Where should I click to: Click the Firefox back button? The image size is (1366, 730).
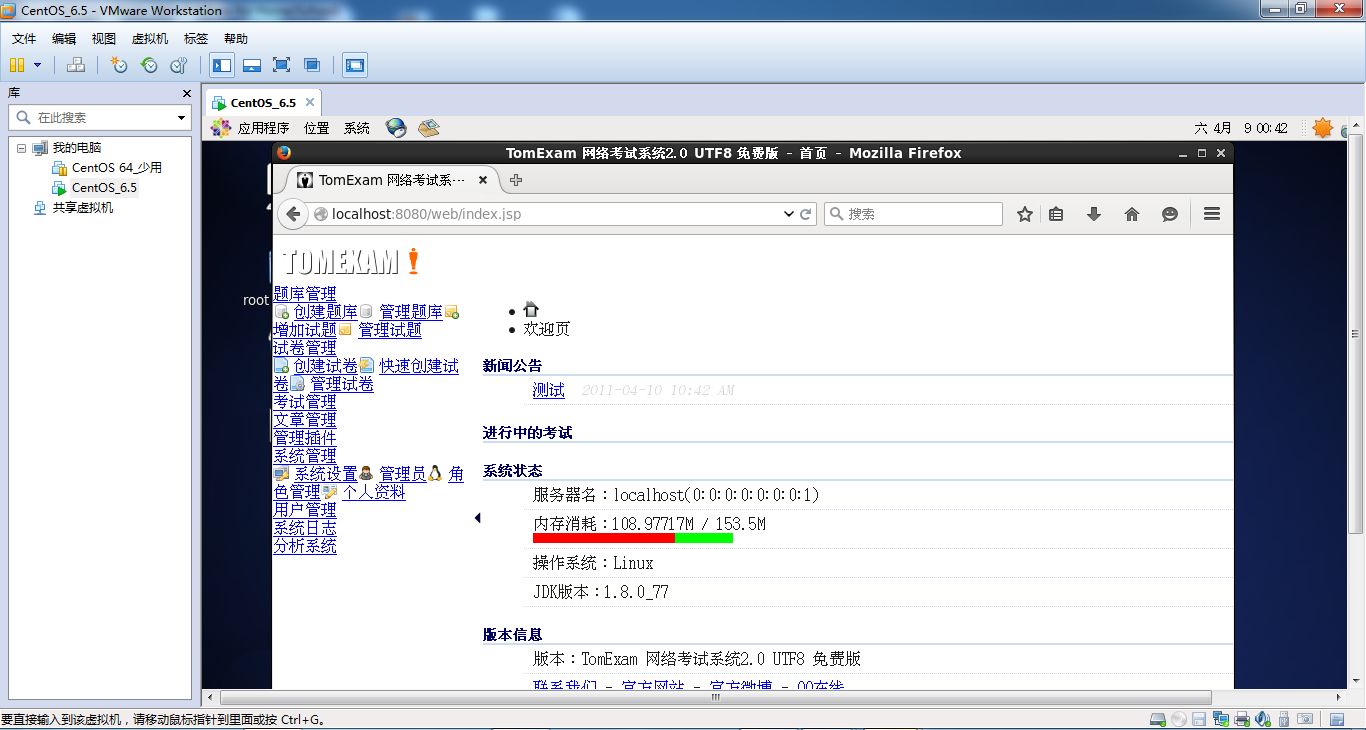coord(292,214)
